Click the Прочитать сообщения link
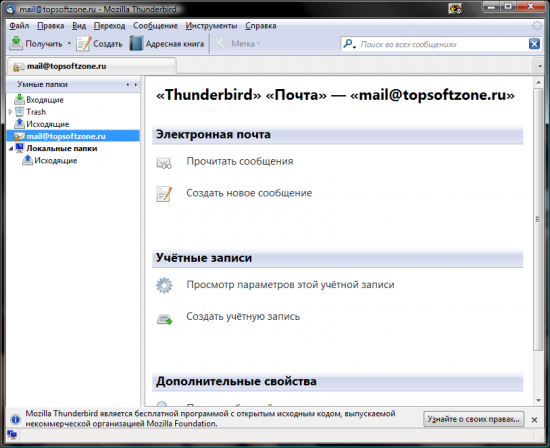The width and height of the screenshot is (550, 448). pyautogui.click(x=240, y=161)
